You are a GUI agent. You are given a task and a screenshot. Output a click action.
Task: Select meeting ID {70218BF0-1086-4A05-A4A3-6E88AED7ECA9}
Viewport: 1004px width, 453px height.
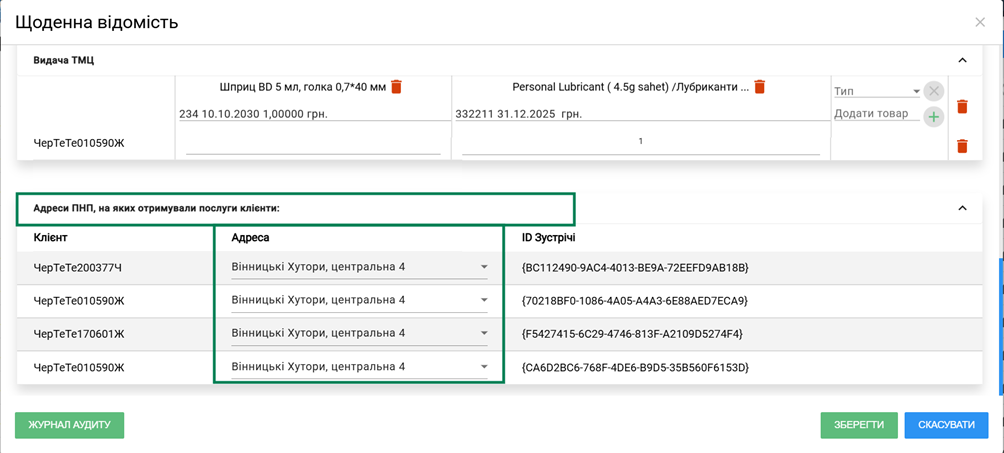(635, 300)
